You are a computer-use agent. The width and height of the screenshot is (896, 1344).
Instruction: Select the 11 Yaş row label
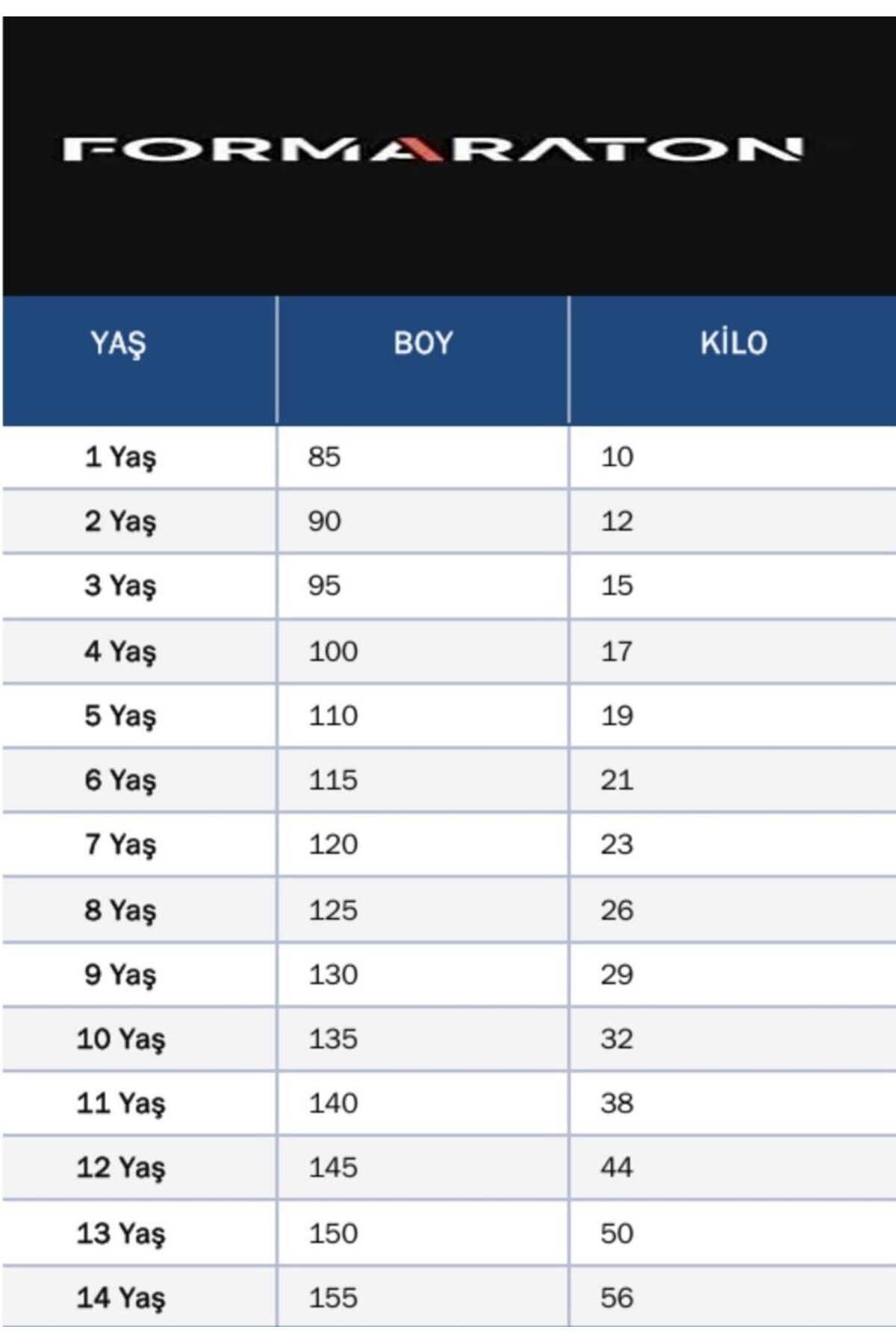(x=120, y=1103)
